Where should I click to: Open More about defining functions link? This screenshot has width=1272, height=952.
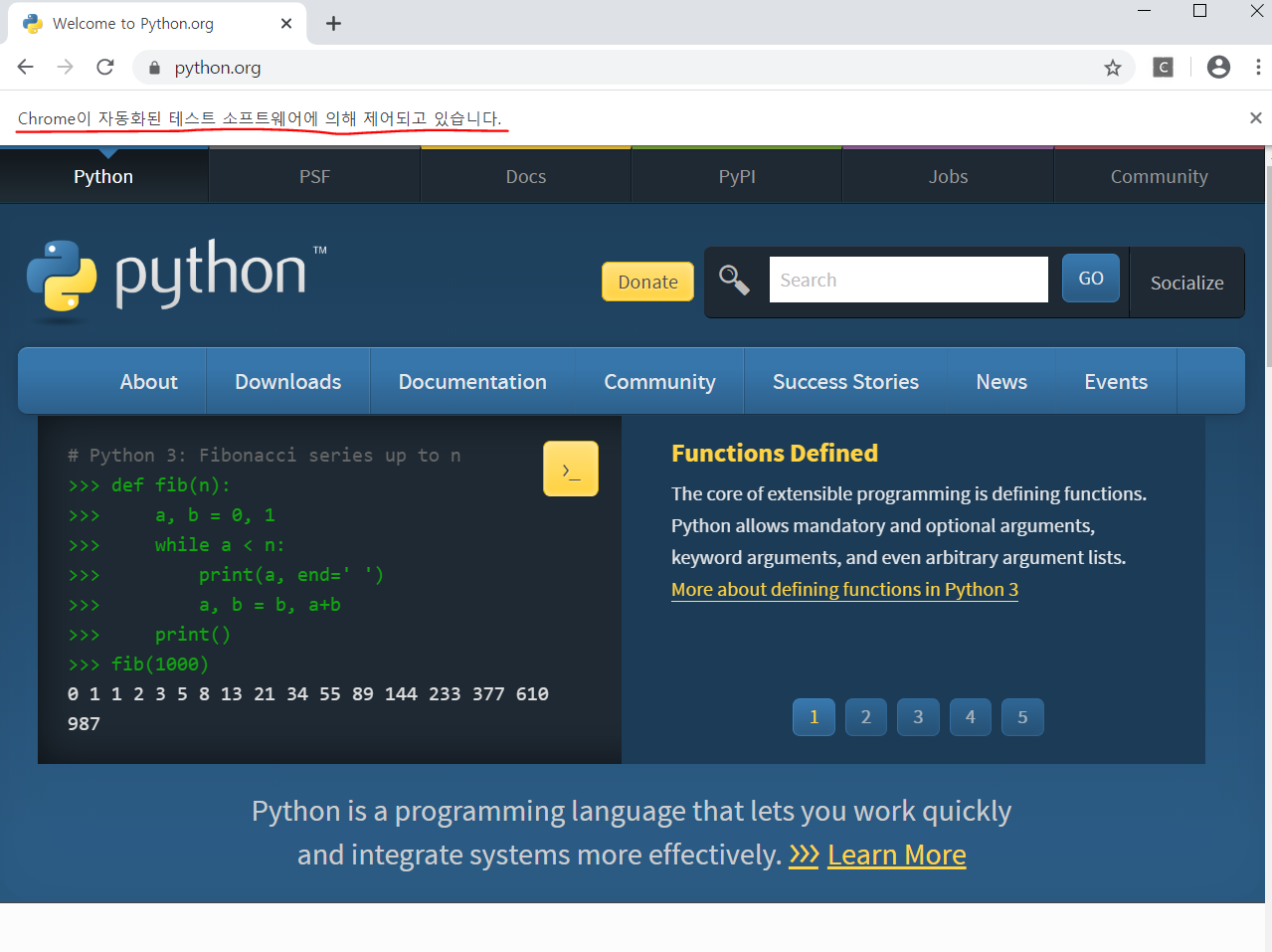point(844,589)
